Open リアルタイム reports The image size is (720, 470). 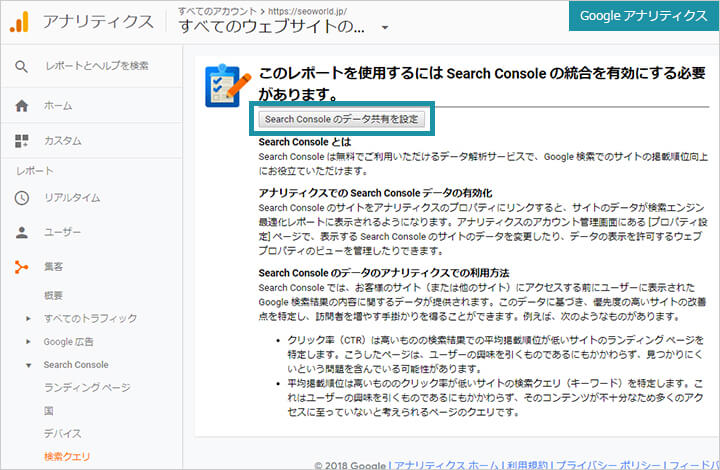(72, 198)
